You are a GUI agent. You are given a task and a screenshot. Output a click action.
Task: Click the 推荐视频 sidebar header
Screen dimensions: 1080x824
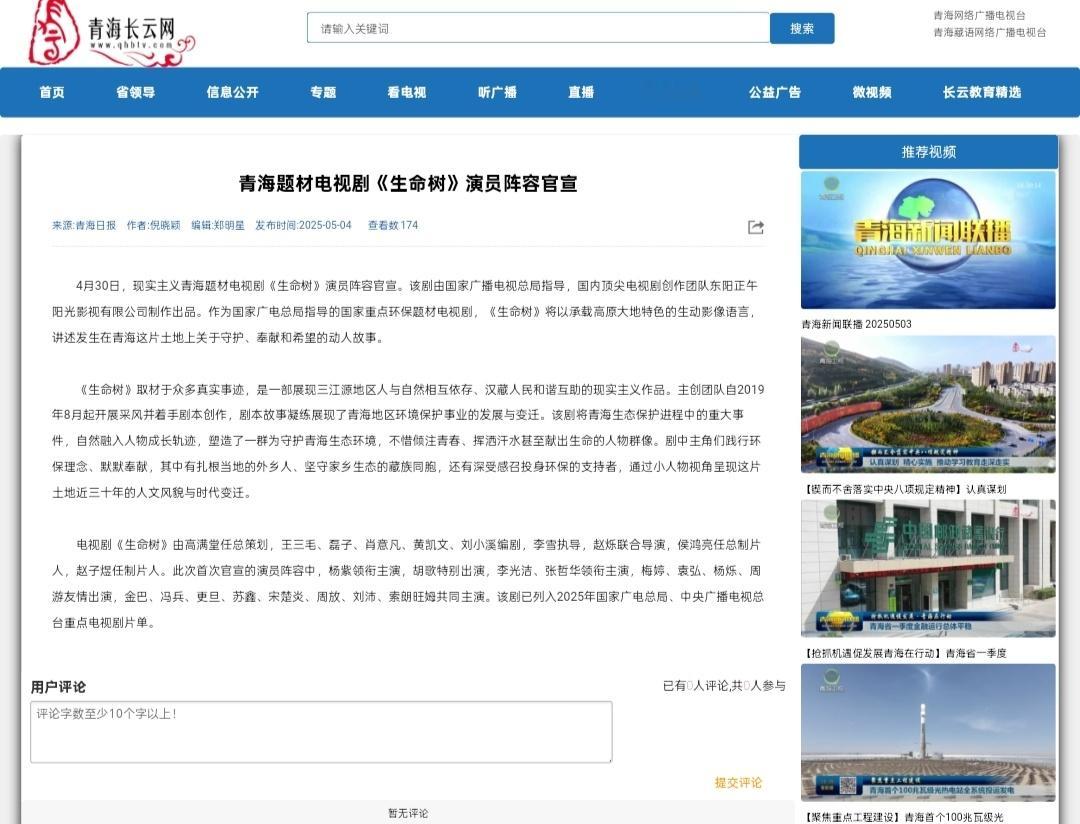(x=928, y=152)
